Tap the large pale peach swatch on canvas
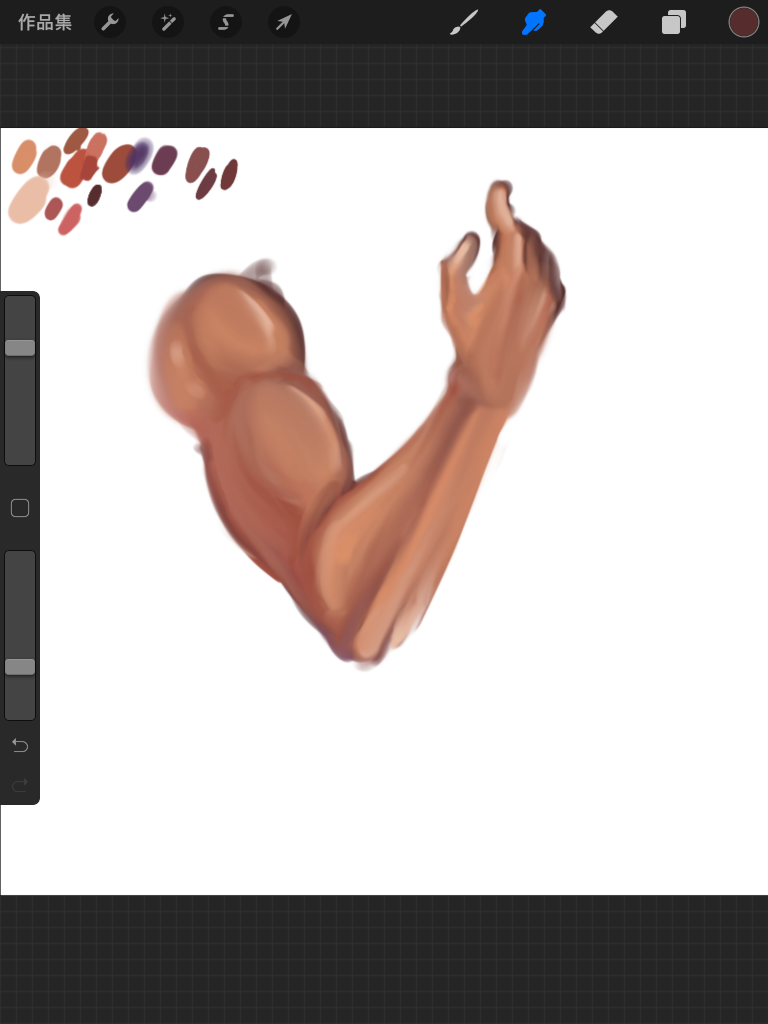Viewport: 768px width, 1024px height. [x=29, y=200]
